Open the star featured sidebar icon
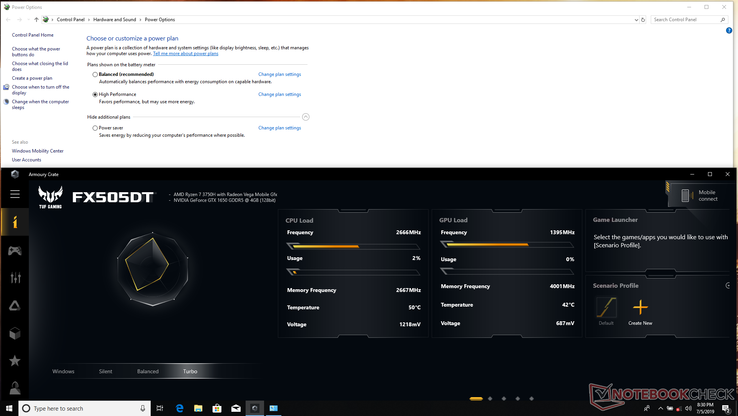This screenshot has height=416, width=738. (x=15, y=361)
